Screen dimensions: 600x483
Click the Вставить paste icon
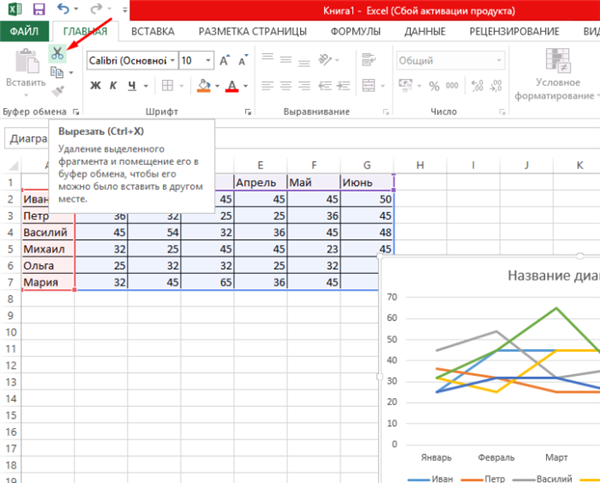[26, 61]
